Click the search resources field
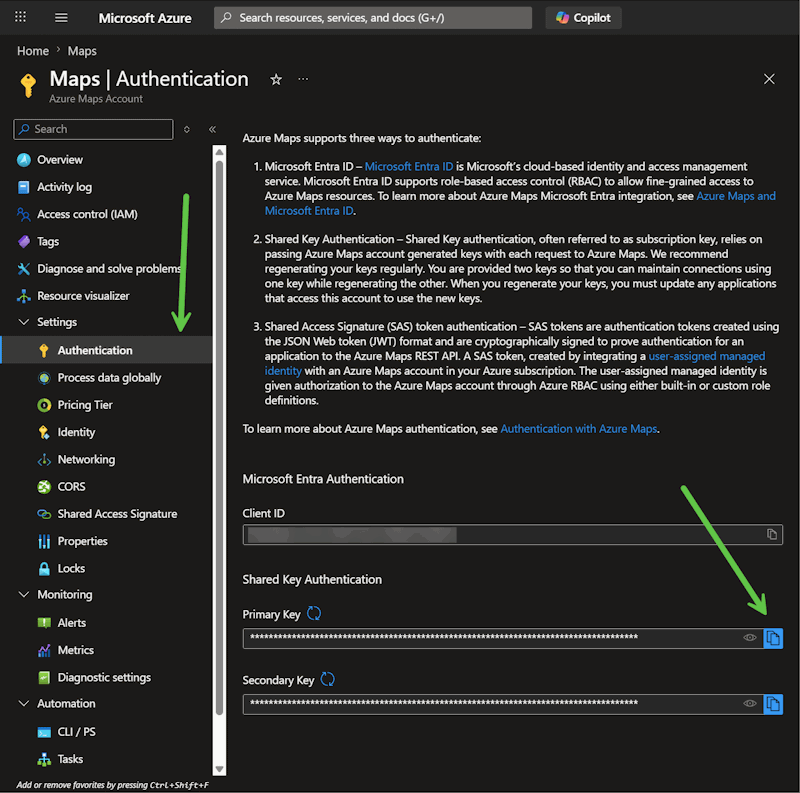 click(373, 18)
